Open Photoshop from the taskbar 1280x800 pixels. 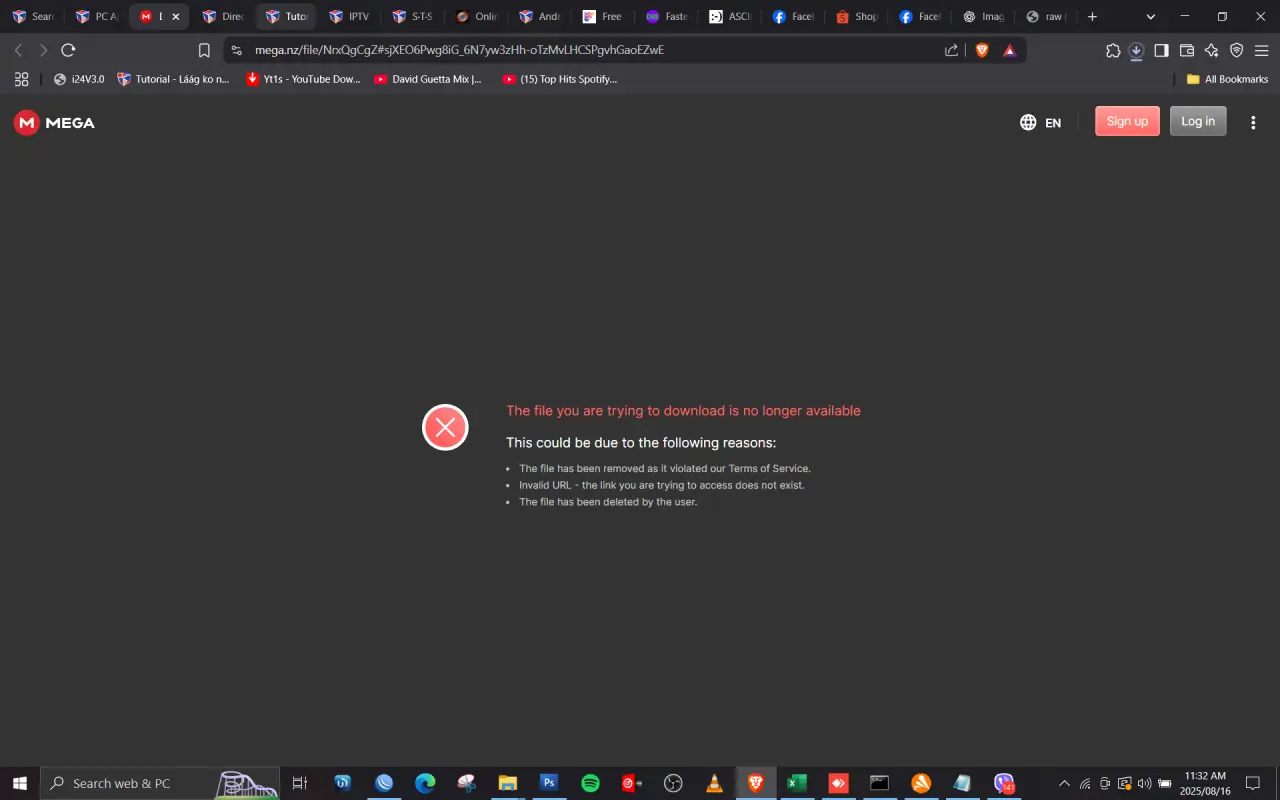[x=548, y=783]
